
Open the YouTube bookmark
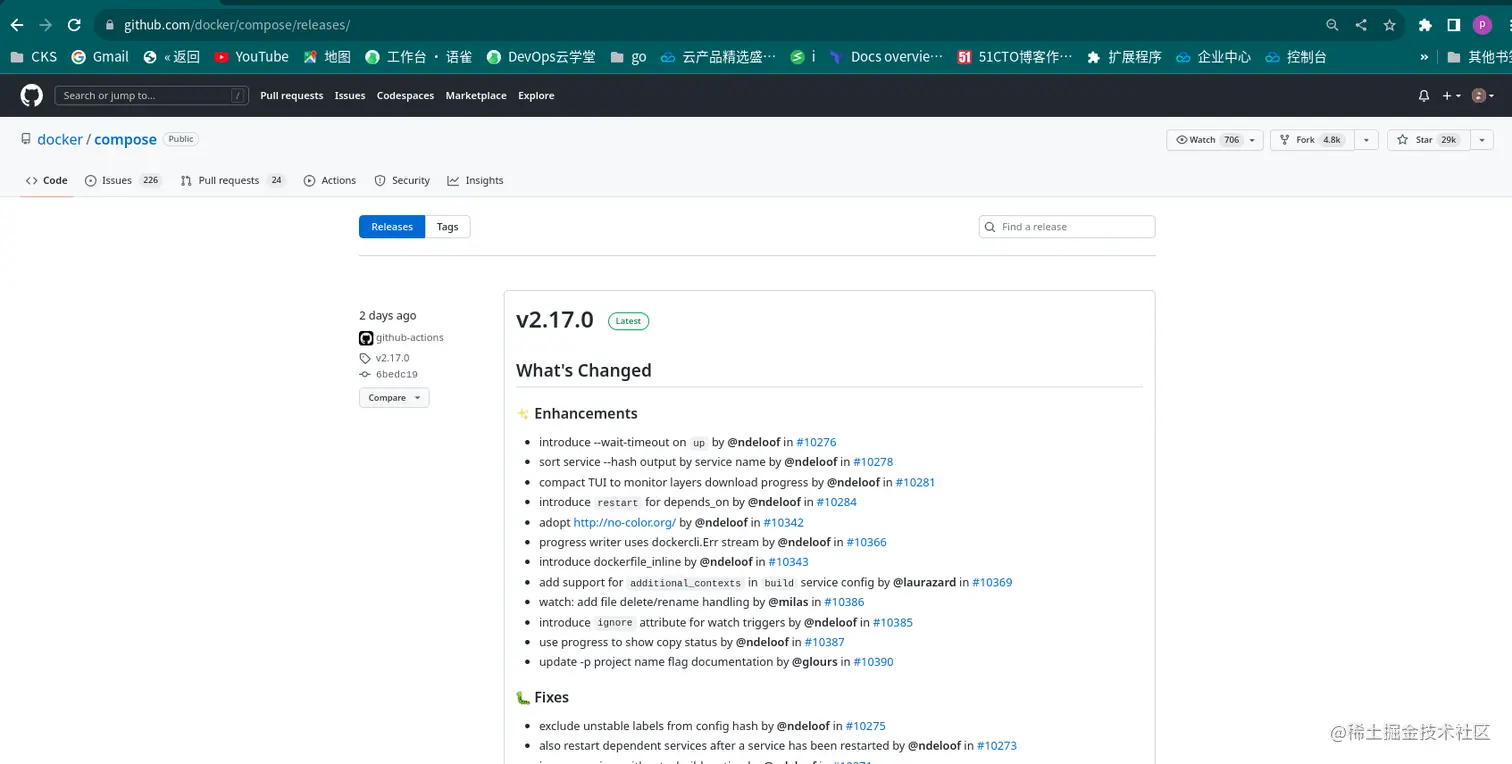pos(251,57)
